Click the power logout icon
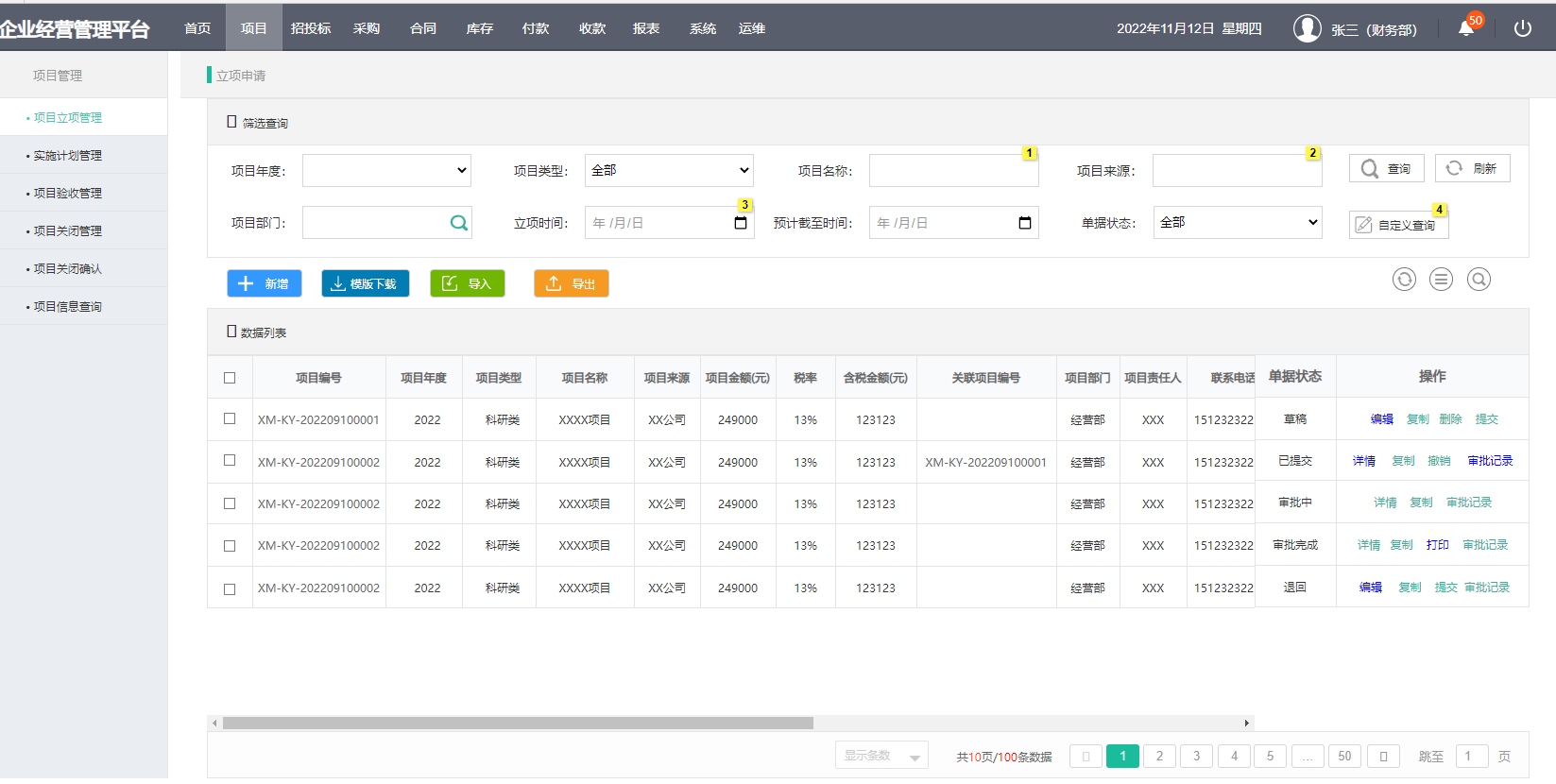This screenshot has height=784, width=1556. (x=1523, y=28)
